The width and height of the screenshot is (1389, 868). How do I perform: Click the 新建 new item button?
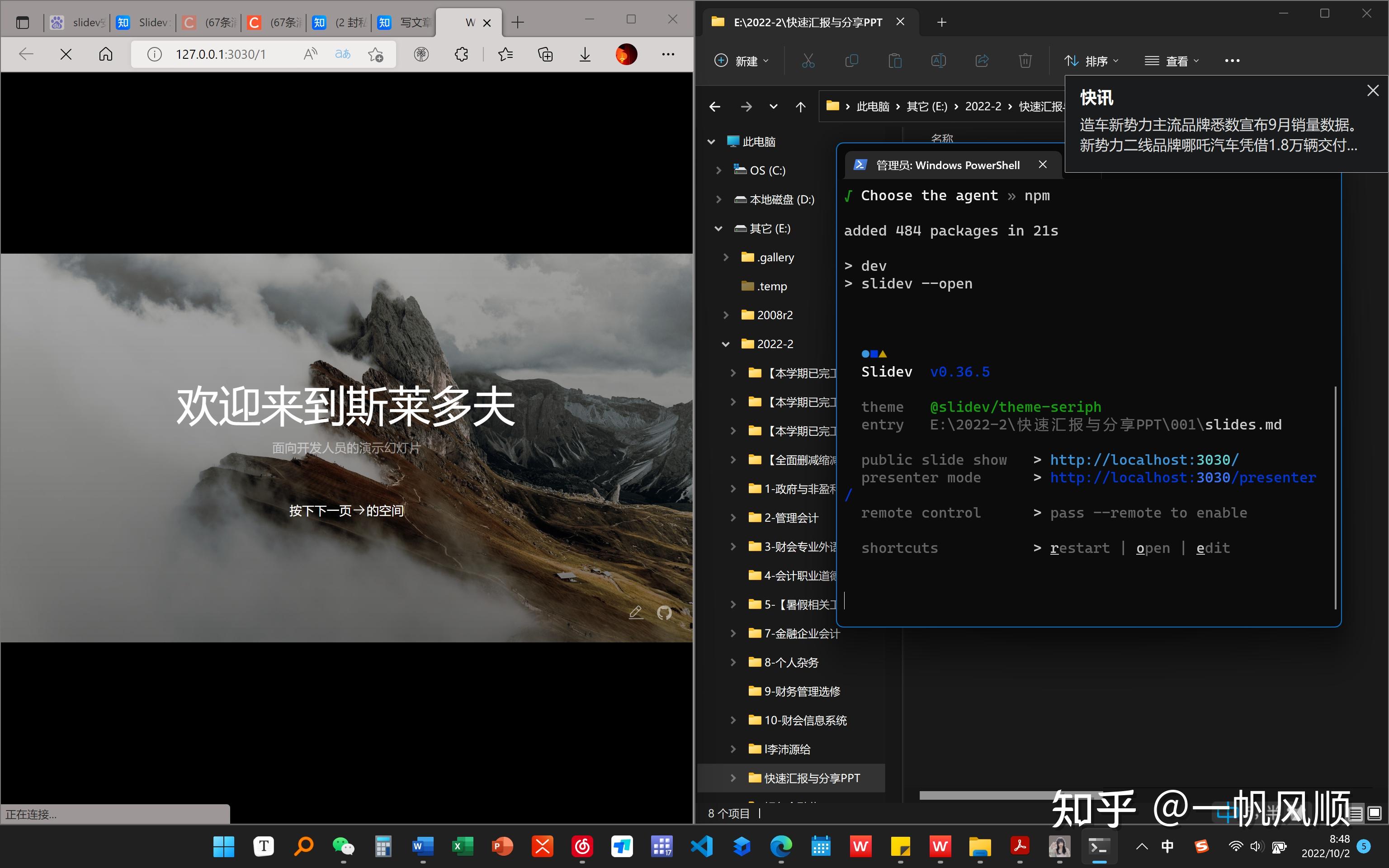(742, 60)
